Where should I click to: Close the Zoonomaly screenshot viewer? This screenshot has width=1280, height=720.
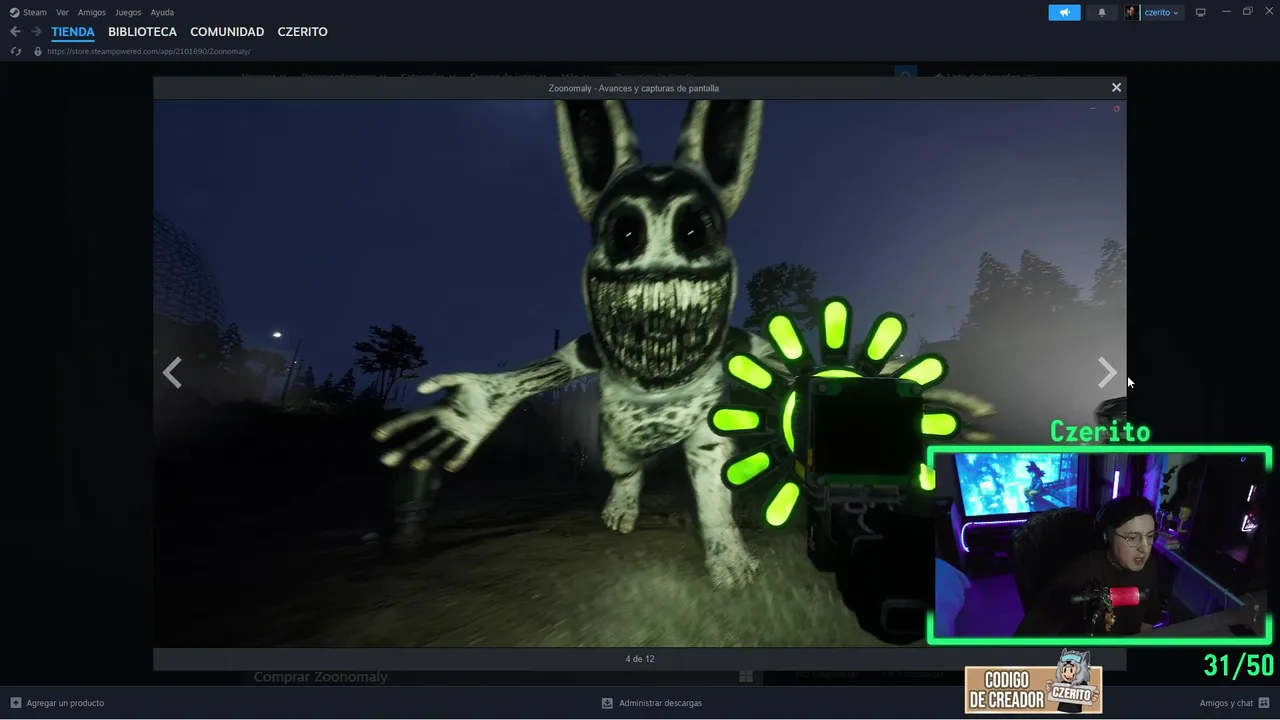[1116, 88]
